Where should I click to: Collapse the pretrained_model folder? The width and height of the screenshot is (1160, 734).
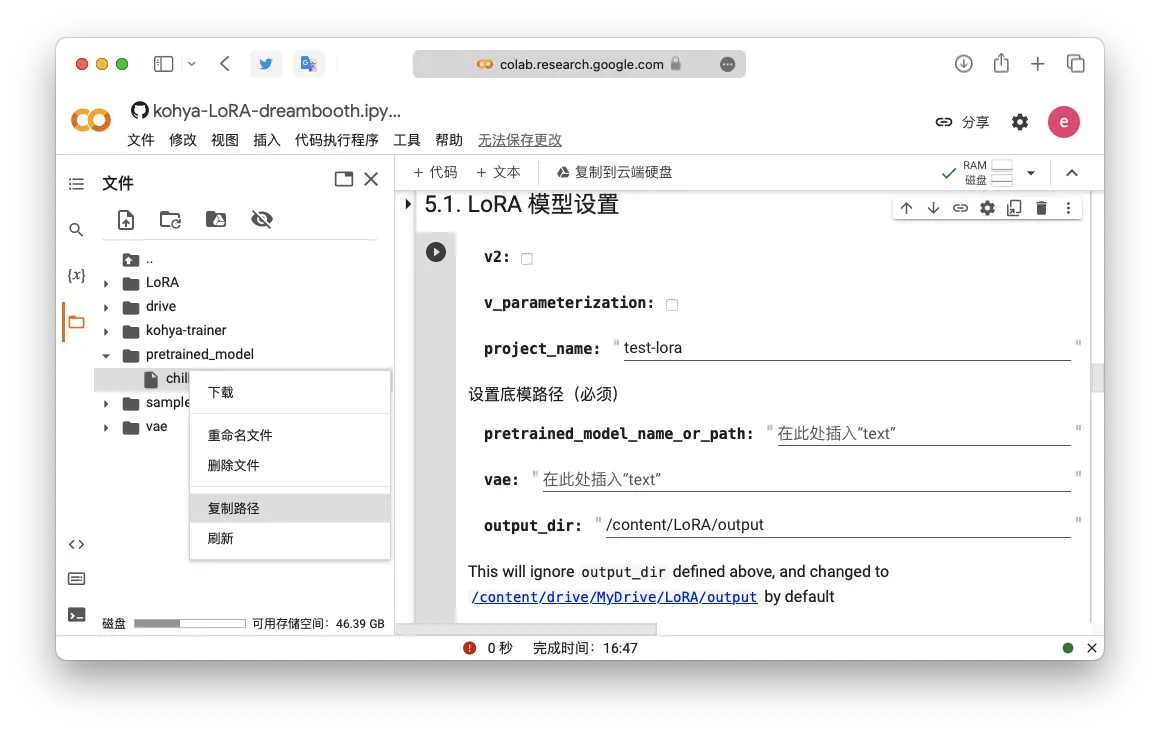[x=107, y=355]
